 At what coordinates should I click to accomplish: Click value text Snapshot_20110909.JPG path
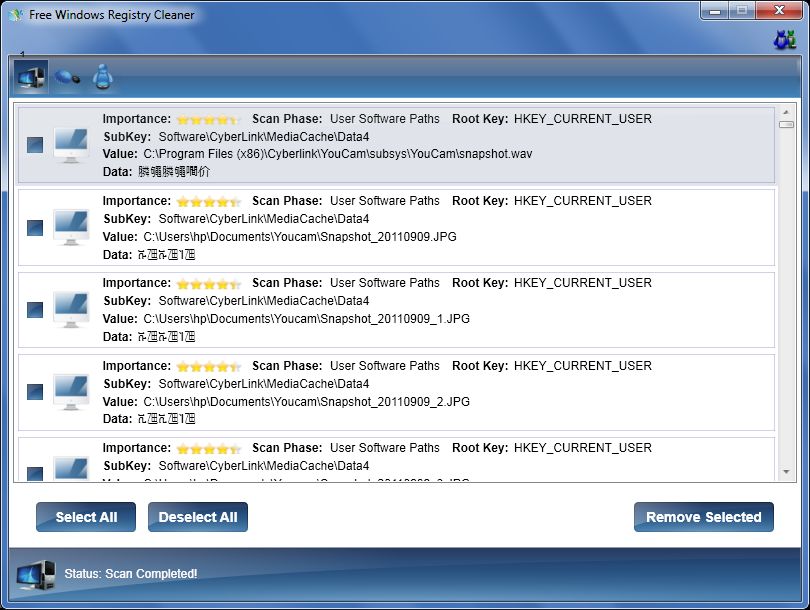[300, 237]
